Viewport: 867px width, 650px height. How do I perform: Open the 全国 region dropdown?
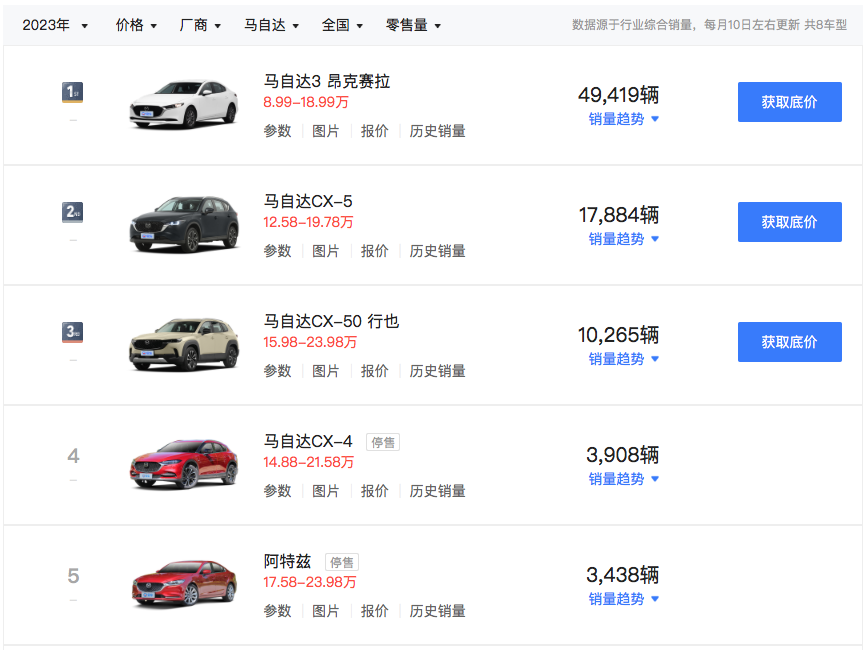342,25
